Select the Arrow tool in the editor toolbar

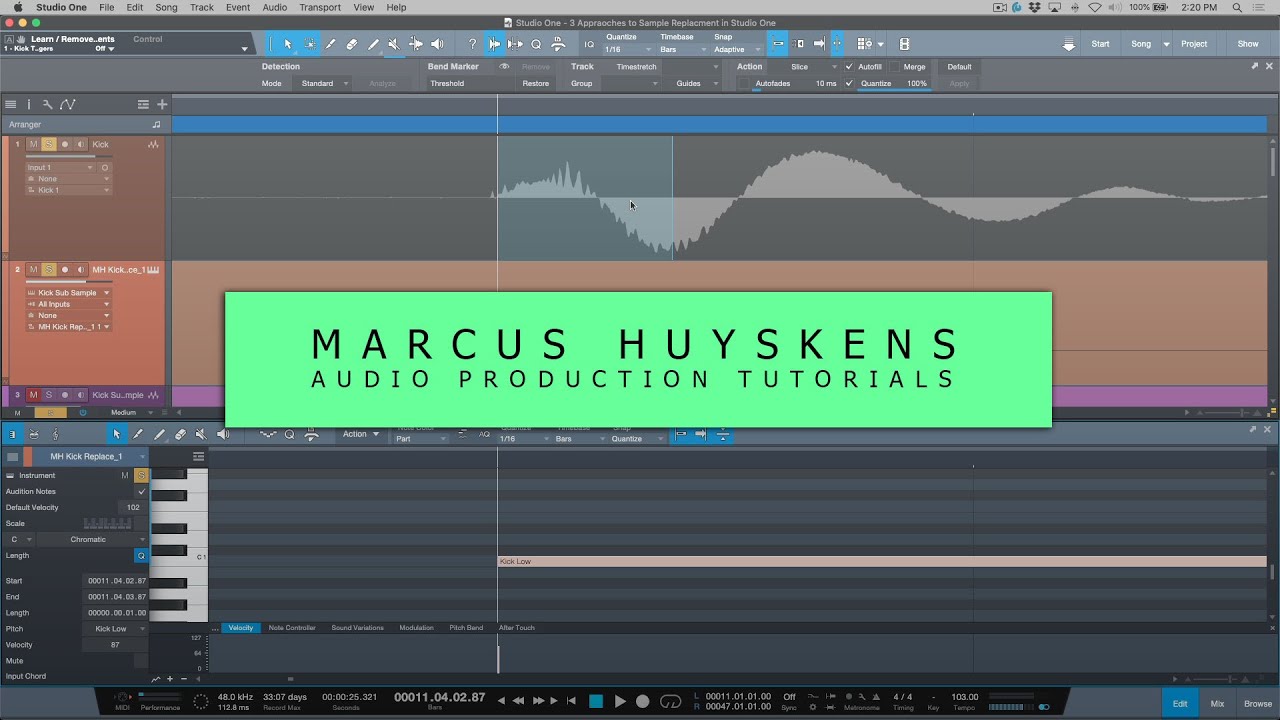pyautogui.click(x=116, y=434)
